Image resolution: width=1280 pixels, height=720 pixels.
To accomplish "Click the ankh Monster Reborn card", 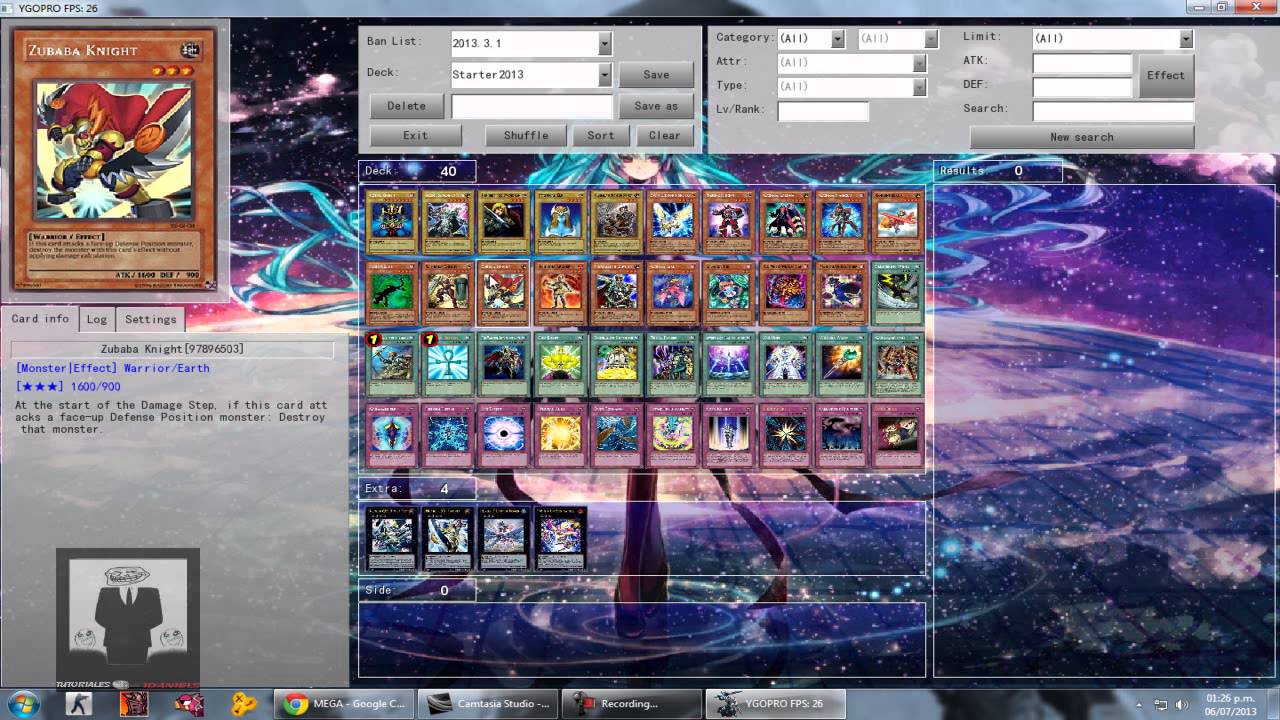I will coord(448,365).
